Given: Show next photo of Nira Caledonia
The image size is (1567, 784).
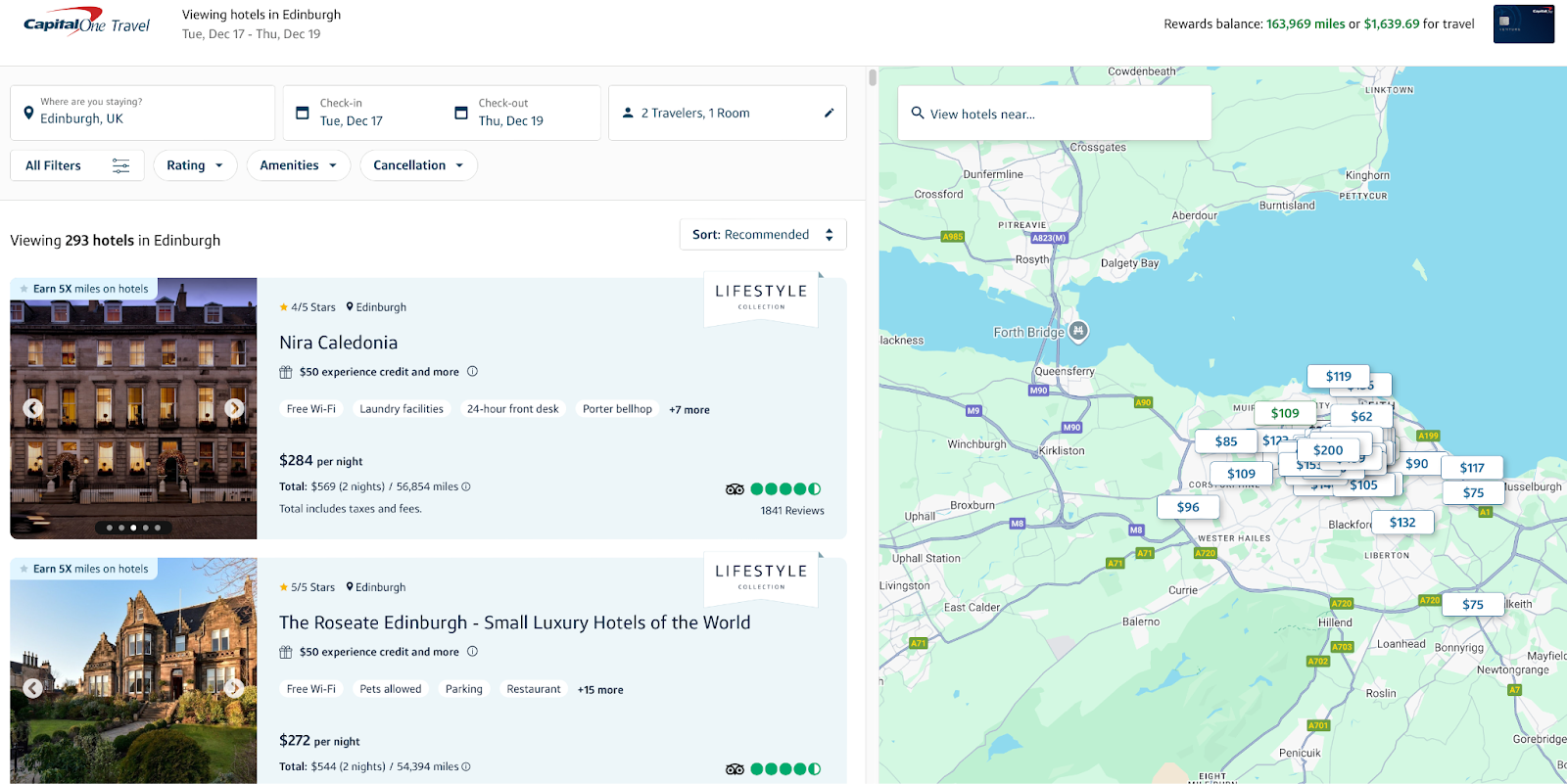Looking at the screenshot, I should pyautogui.click(x=234, y=408).
